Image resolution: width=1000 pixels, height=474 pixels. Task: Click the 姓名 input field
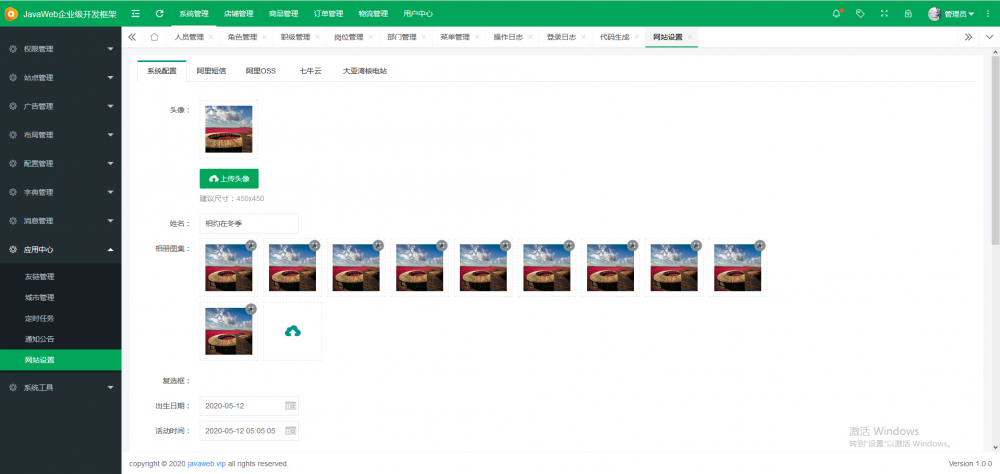pyautogui.click(x=249, y=223)
